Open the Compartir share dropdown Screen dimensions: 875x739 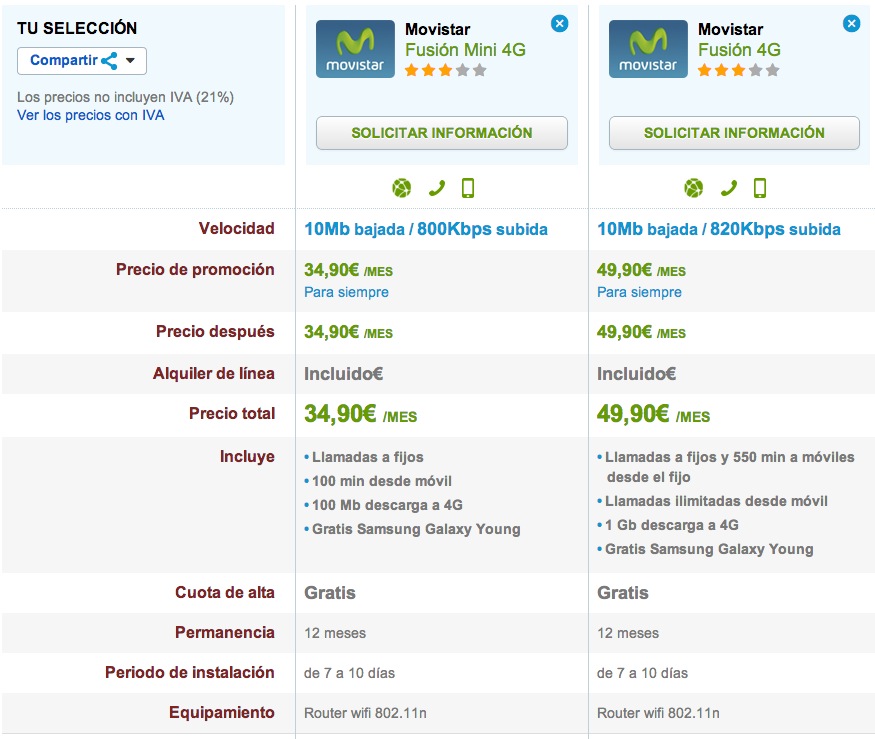(82, 61)
